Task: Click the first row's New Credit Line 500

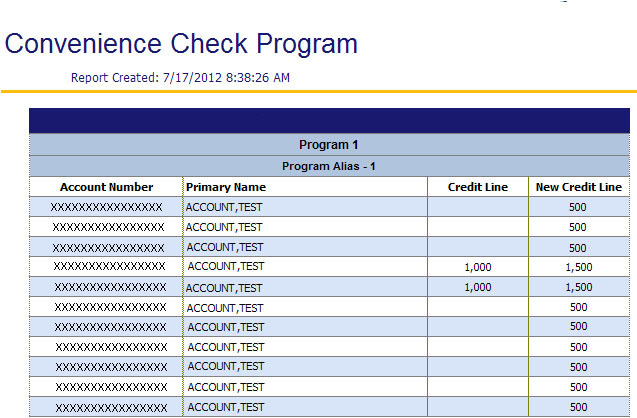Action: pos(578,207)
